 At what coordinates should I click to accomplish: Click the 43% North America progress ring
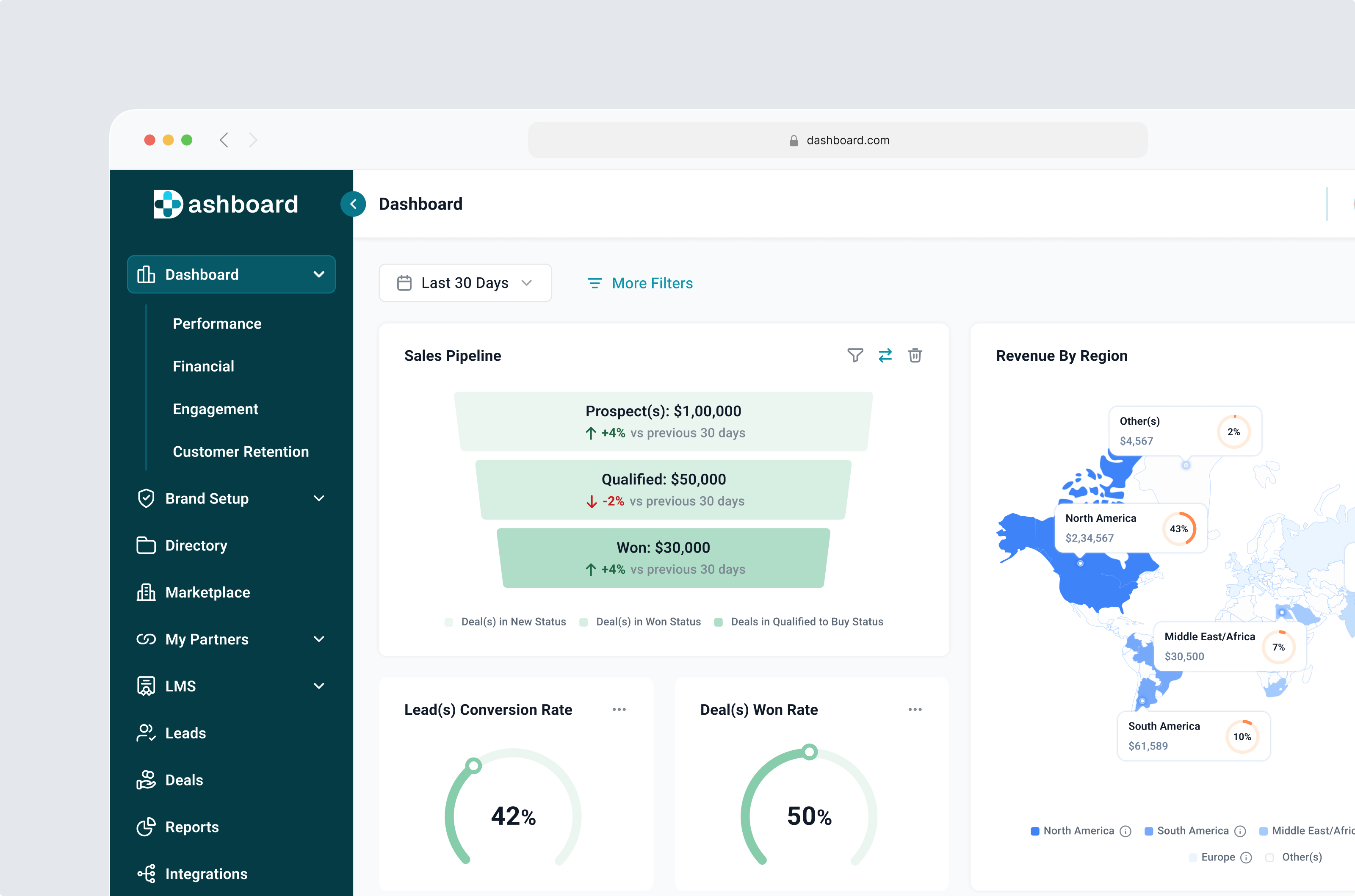(1180, 528)
